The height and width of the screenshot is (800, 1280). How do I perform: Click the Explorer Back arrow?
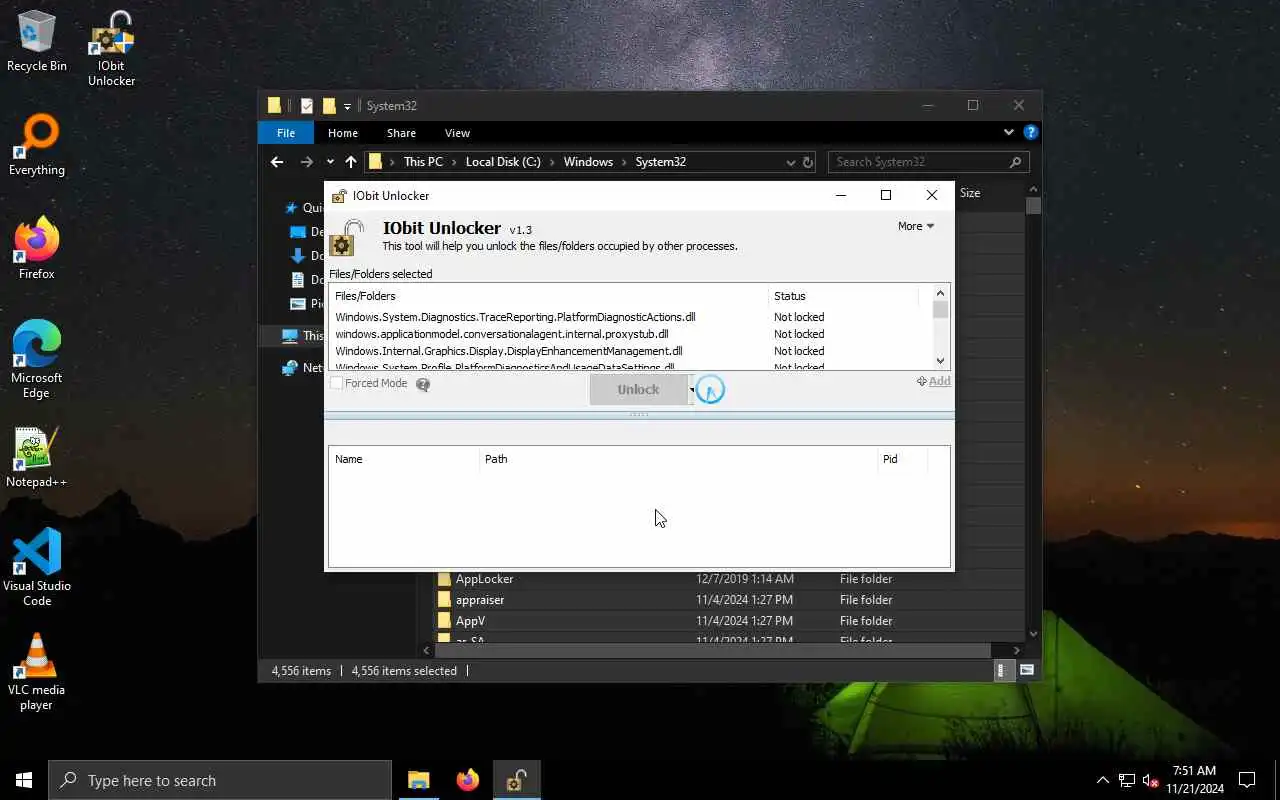point(277,162)
